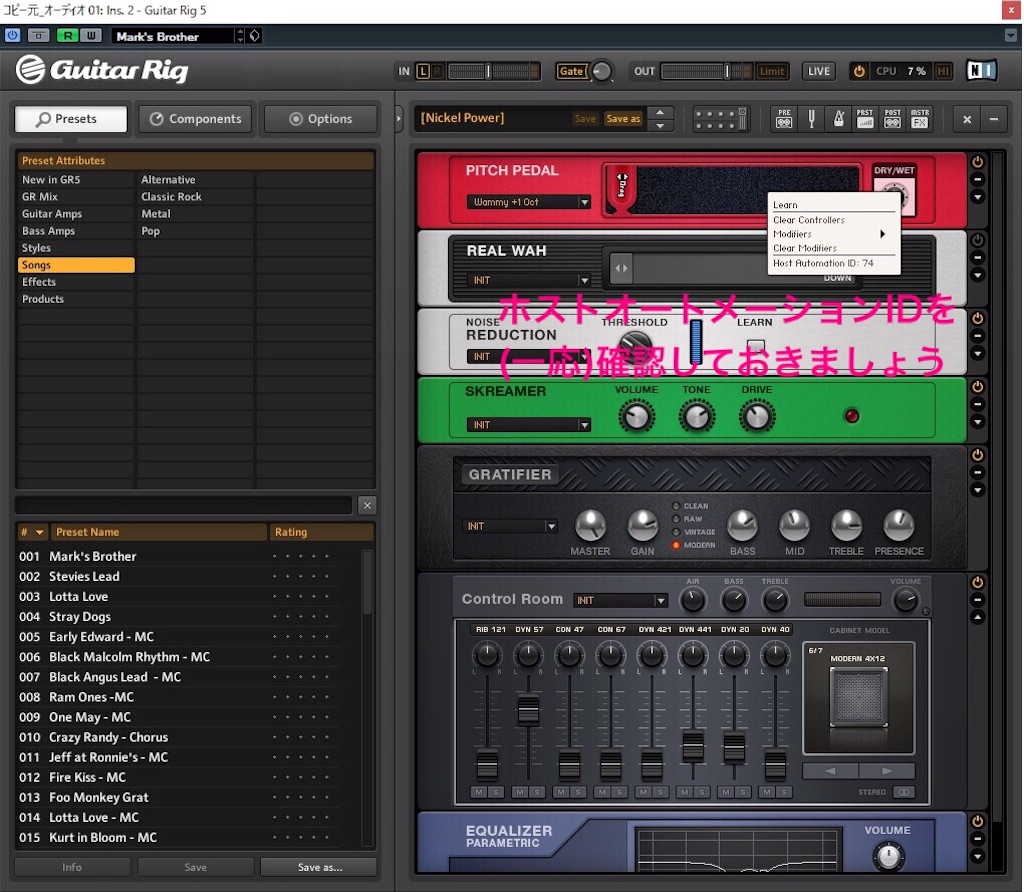Clear the rack with the X icon
This screenshot has width=1024, height=892.
point(967,119)
